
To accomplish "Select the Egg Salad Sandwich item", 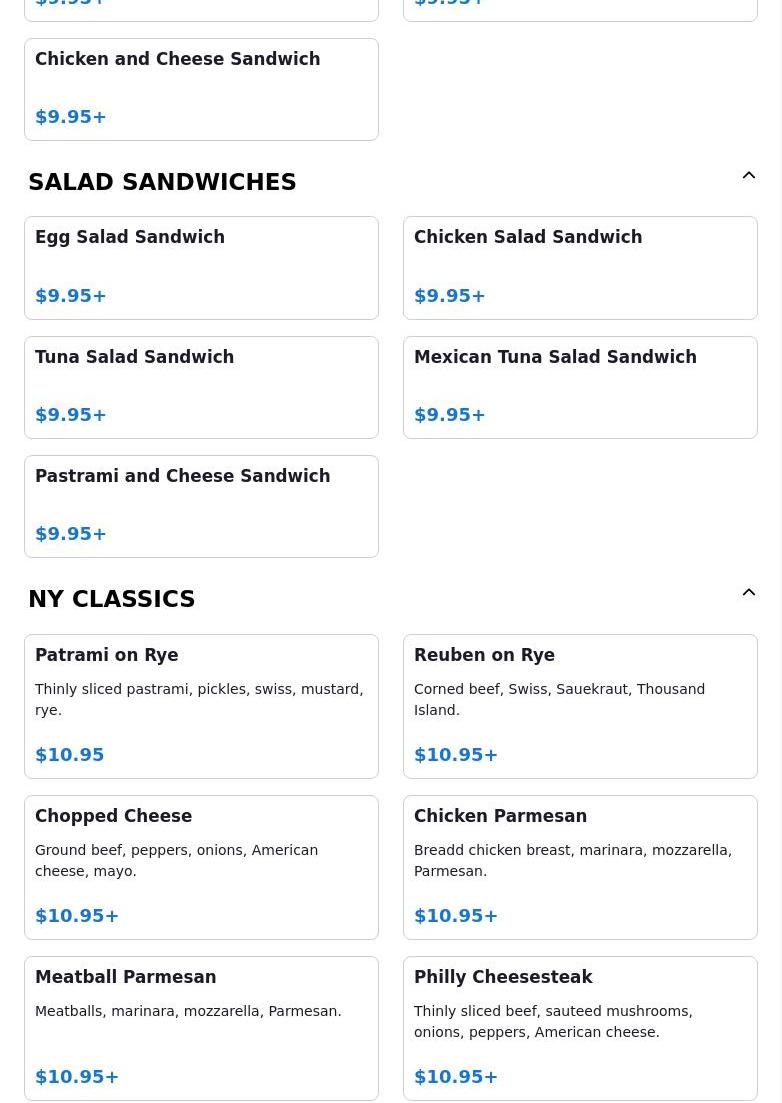I will click(201, 267).
